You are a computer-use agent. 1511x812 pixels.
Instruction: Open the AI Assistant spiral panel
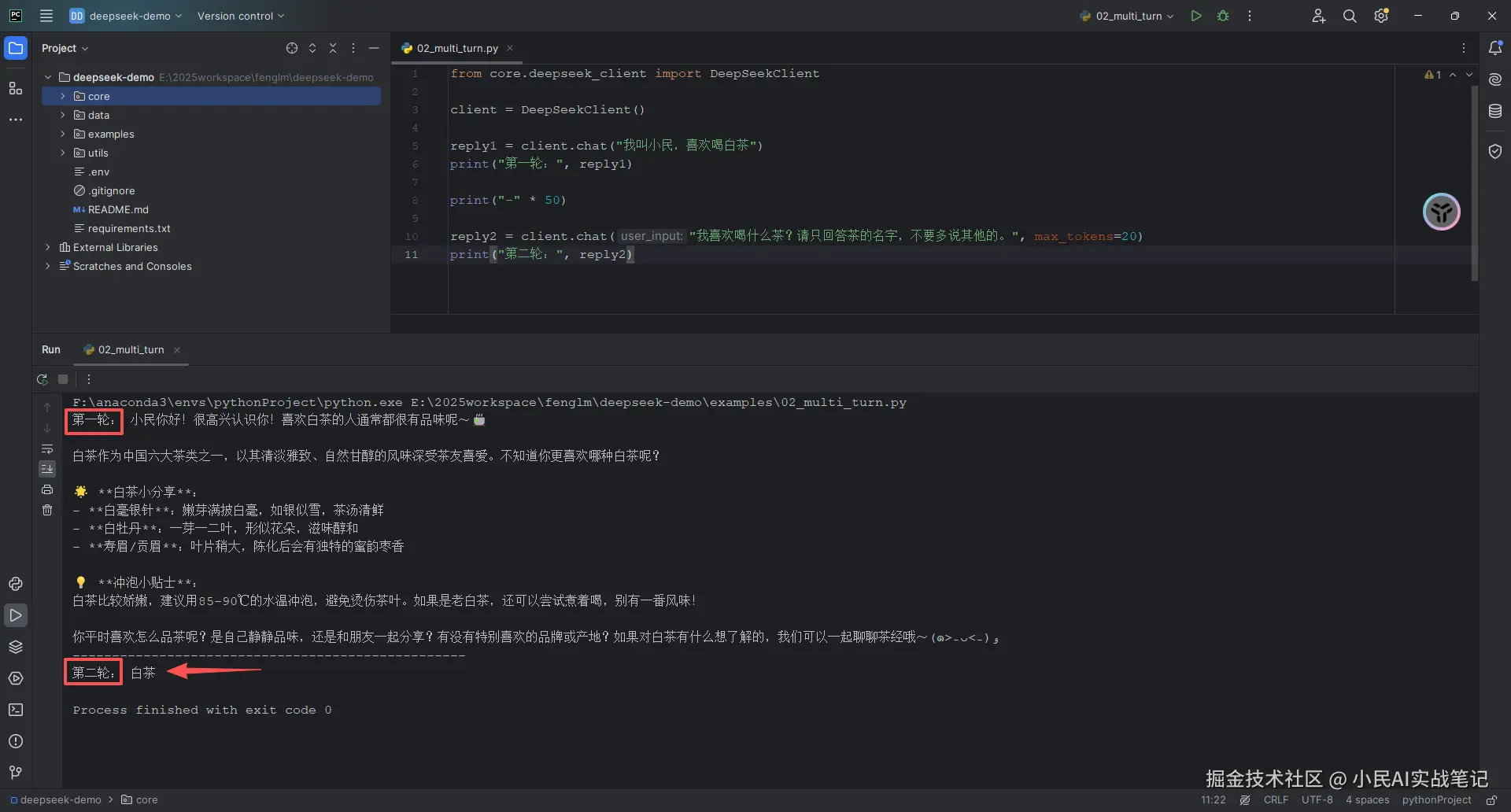[x=1495, y=79]
